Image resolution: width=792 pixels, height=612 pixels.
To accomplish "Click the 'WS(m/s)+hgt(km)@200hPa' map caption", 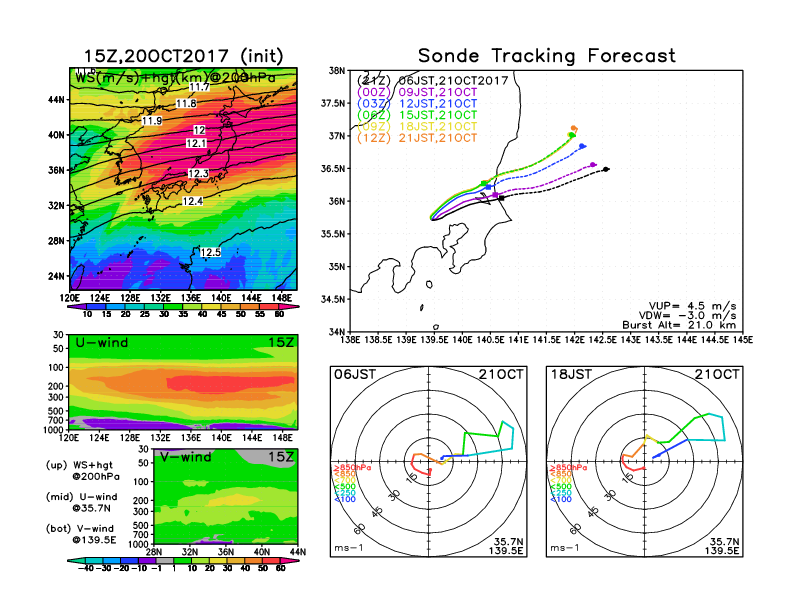I will coord(175,78).
